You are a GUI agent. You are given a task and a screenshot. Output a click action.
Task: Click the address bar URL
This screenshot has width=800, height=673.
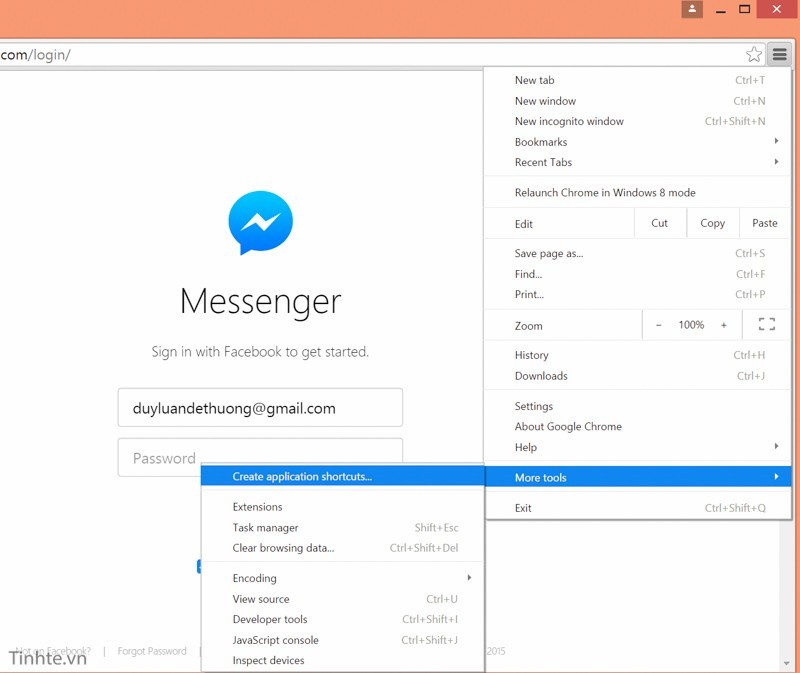[35, 55]
